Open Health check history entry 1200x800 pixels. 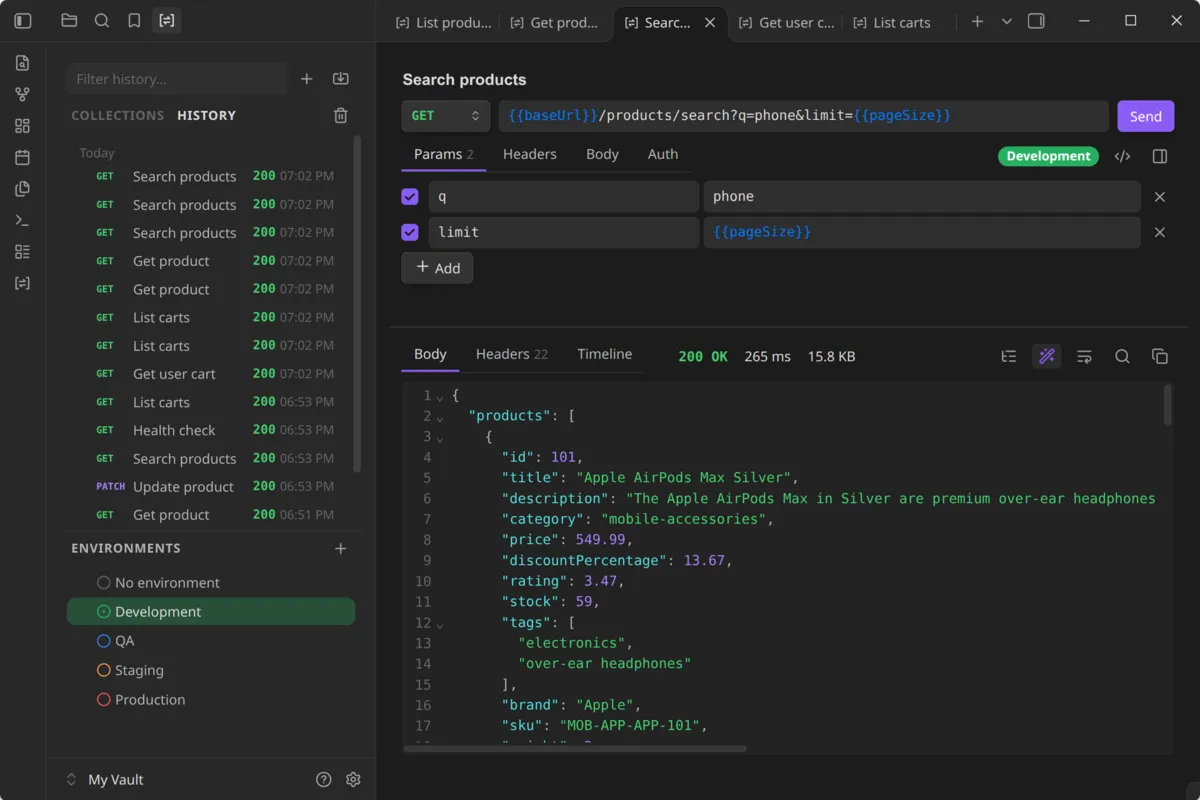(x=211, y=430)
